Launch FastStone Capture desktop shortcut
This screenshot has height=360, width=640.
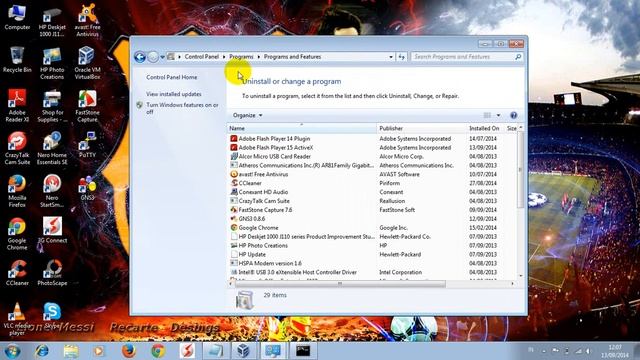click(87, 106)
